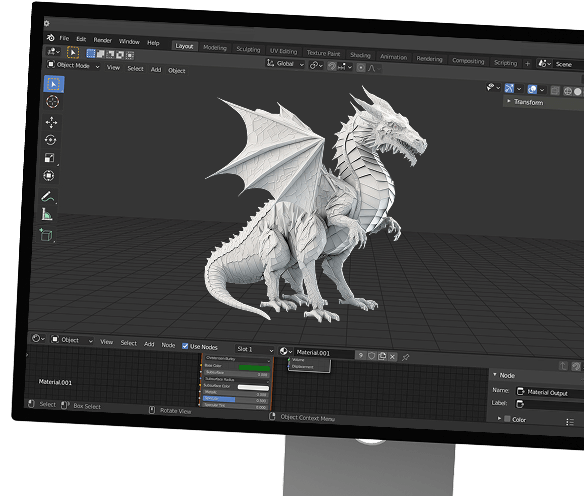This screenshot has height=496, width=584.
Task: Open the node editor Node menu
Action: [168, 345]
